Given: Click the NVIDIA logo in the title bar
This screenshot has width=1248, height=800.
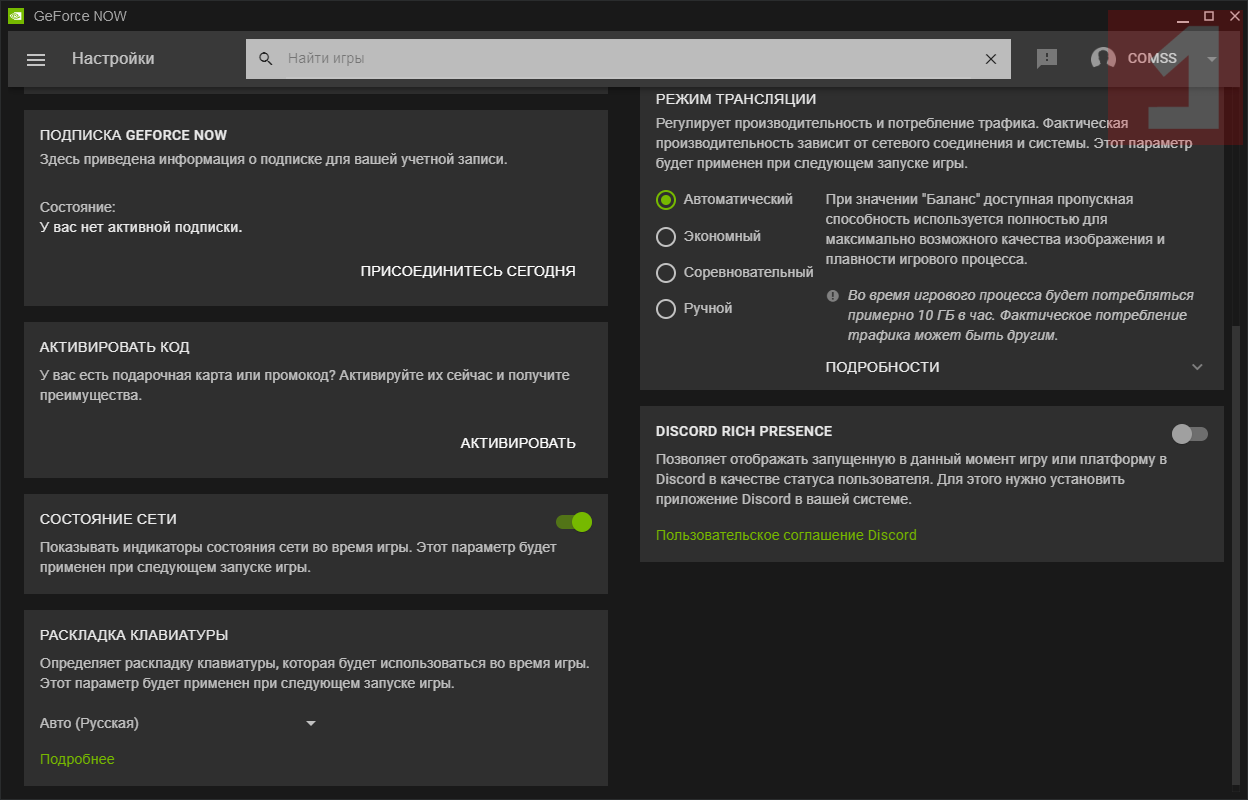Looking at the screenshot, I should tap(14, 16).
